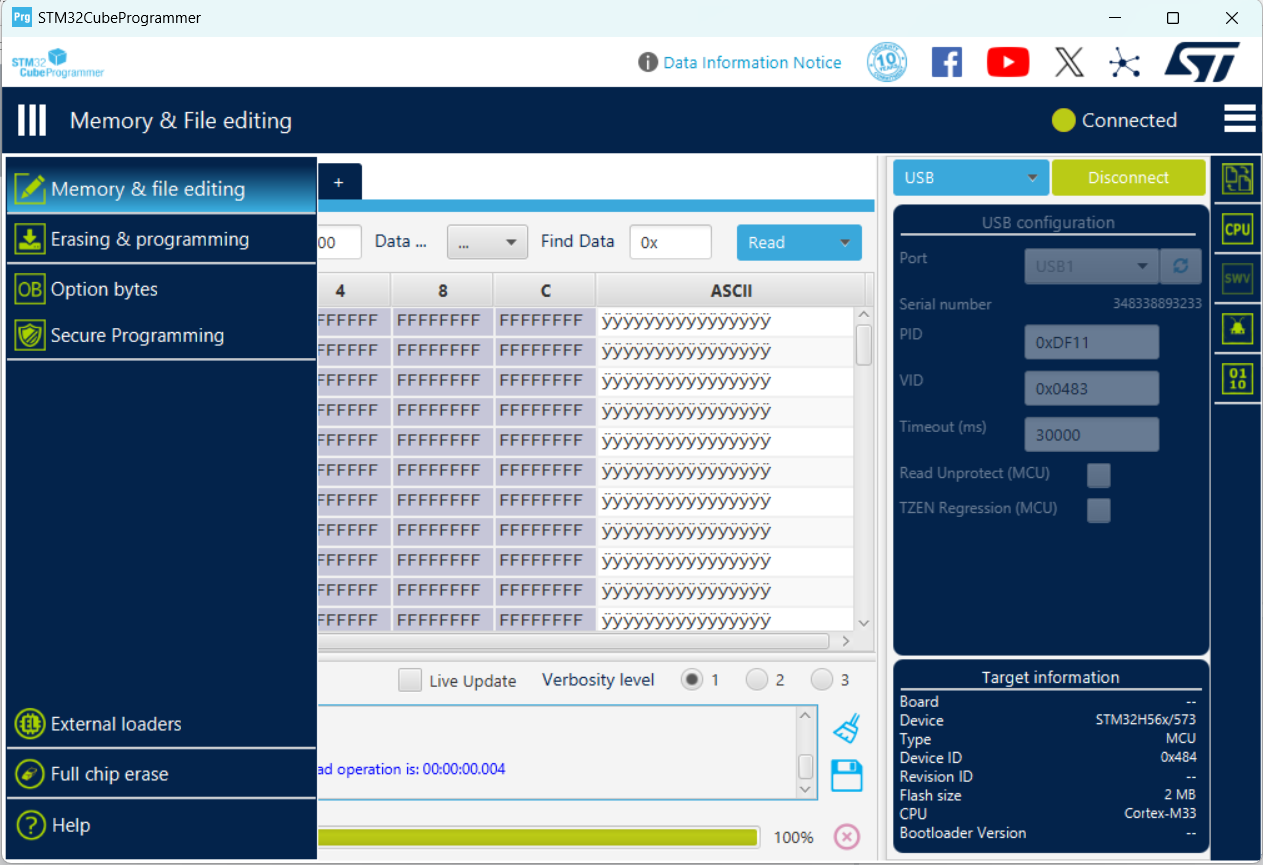Screen dimensions: 1263x865
Task: Select verbosity level 2 radio button
Action: click(757, 680)
